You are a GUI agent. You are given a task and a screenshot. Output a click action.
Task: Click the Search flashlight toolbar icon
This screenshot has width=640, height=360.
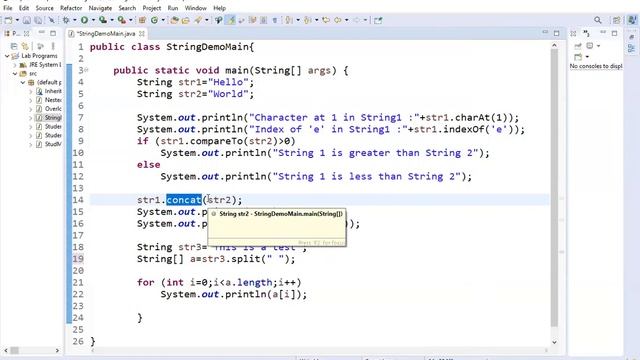[198, 20]
